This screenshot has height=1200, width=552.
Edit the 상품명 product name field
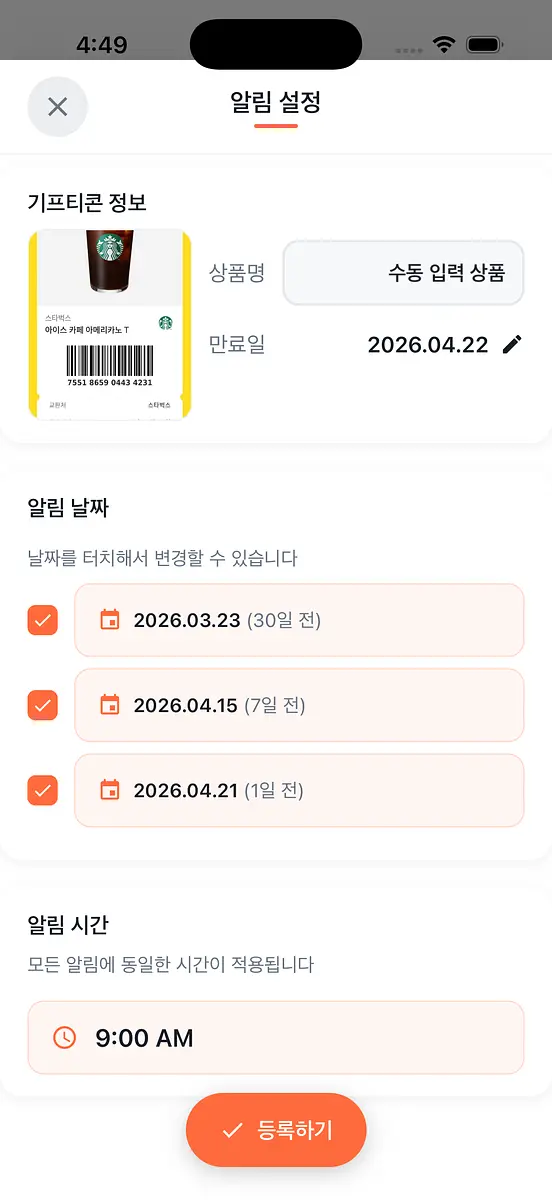(404, 272)
